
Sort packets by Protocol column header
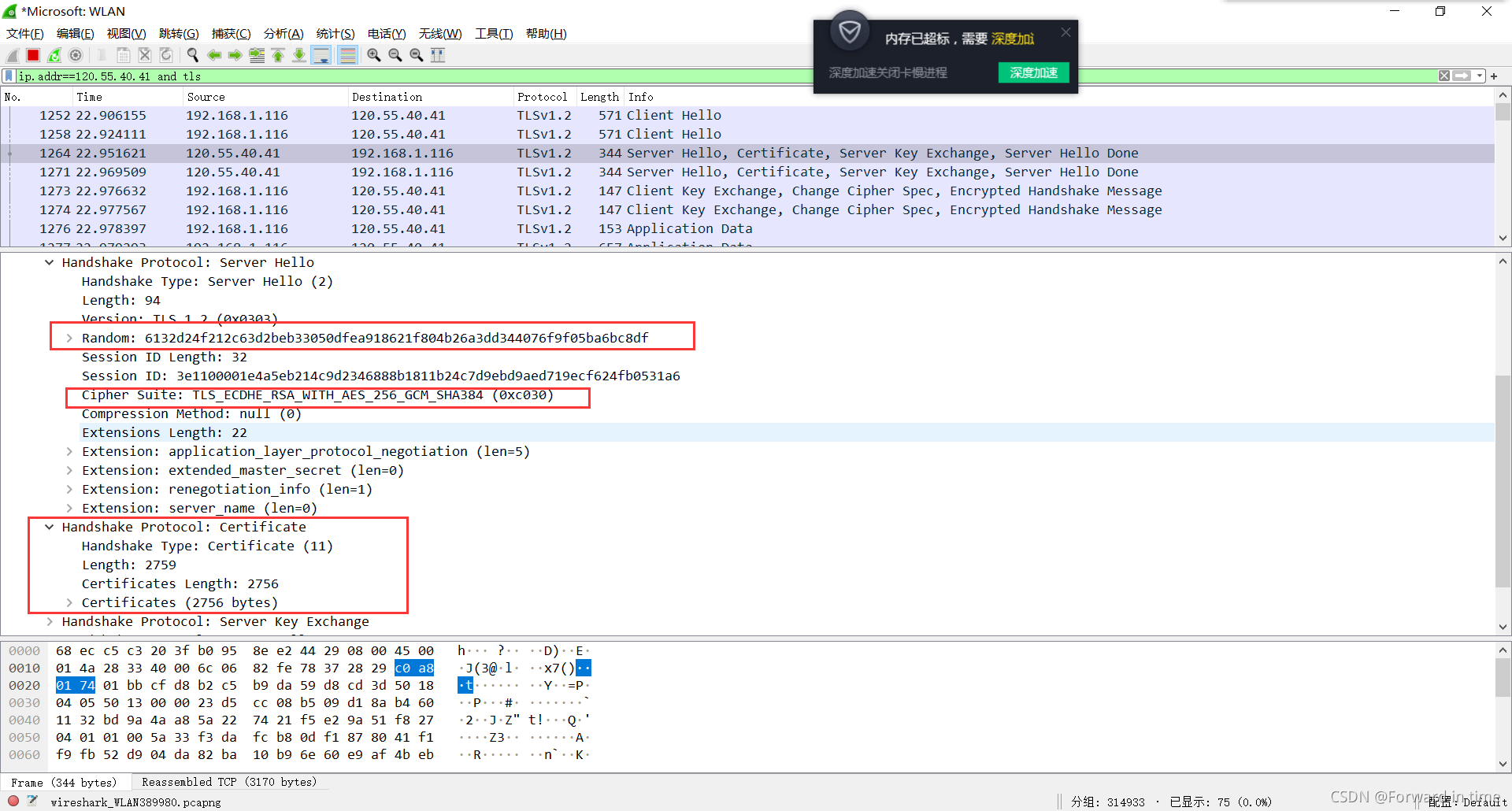[544, 97]
